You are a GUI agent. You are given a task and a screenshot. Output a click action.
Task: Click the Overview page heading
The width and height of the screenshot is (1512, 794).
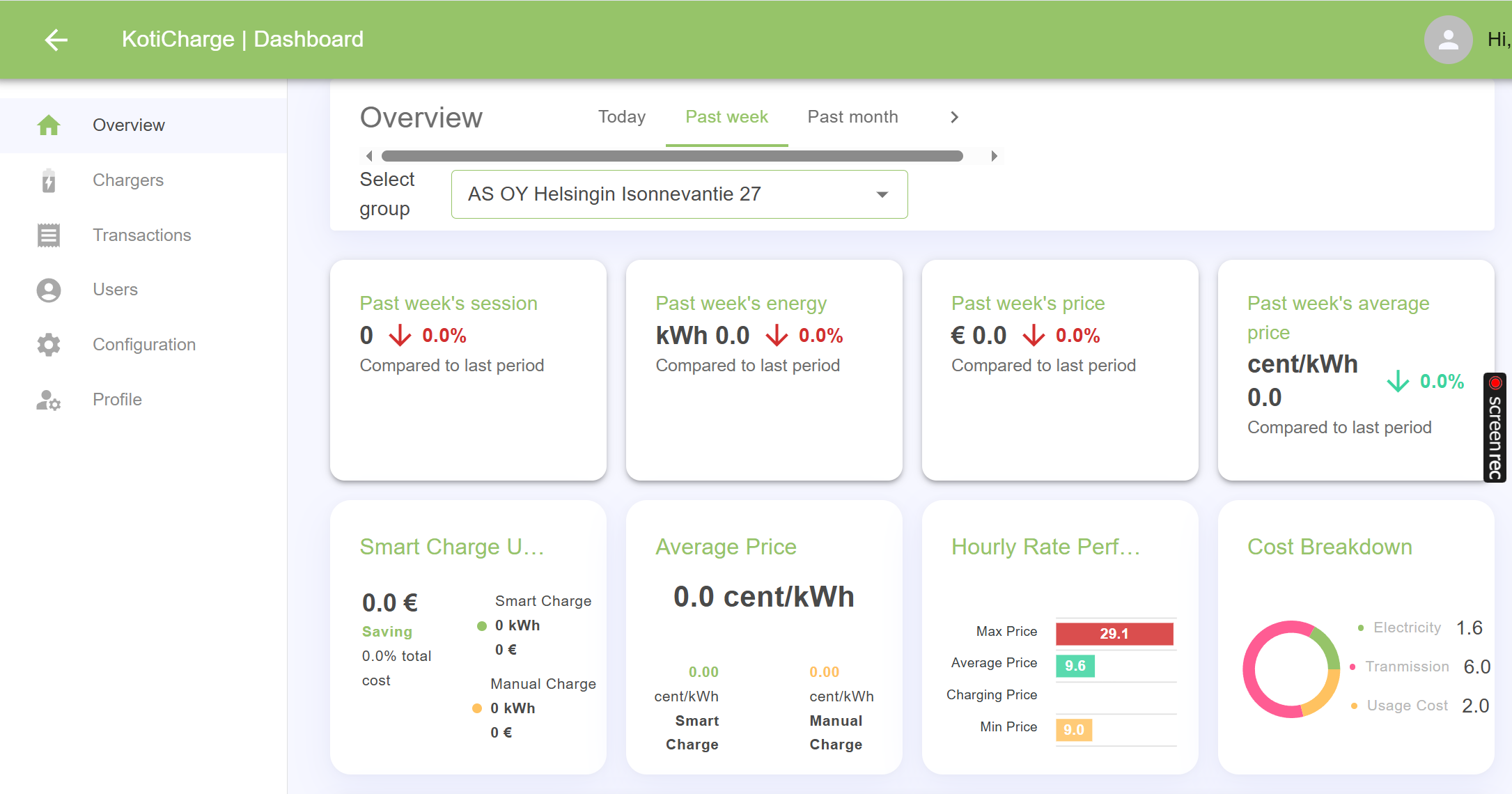[x=421, y=117]
